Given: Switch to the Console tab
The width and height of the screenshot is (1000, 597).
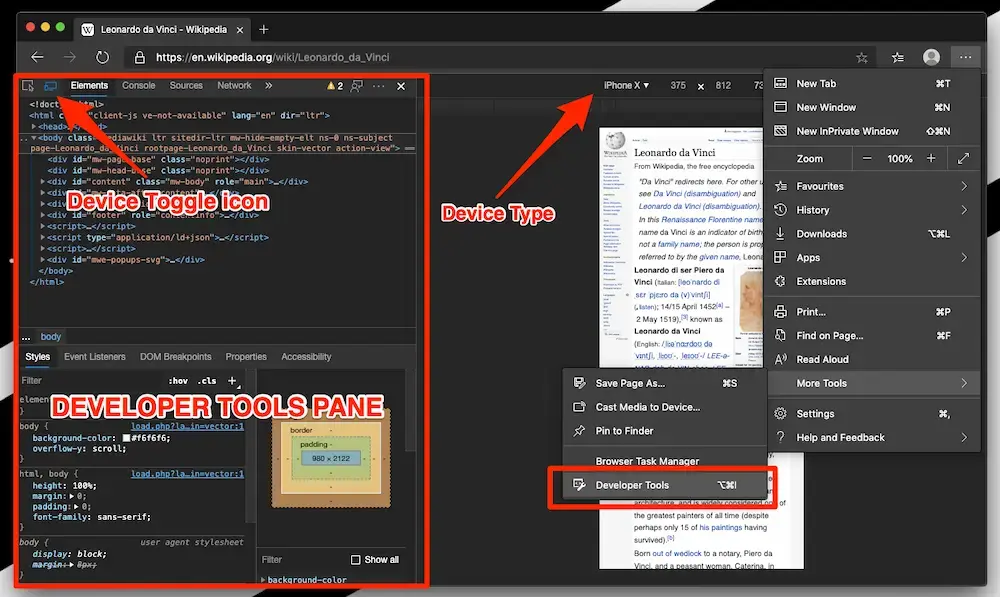Looking at the screenshot, I should [x=139, y=86].
